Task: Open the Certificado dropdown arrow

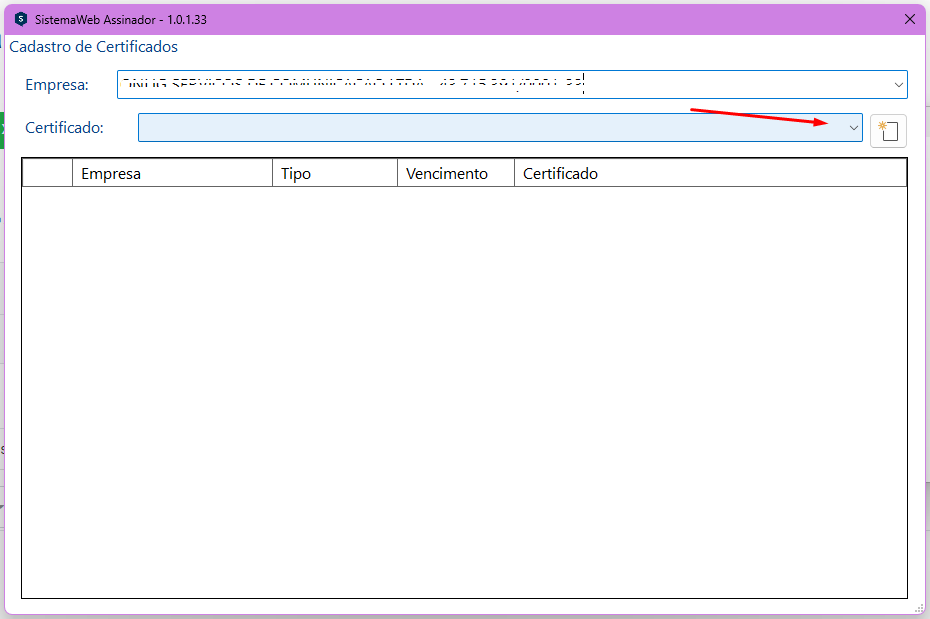Action: (x=853, y=128)
